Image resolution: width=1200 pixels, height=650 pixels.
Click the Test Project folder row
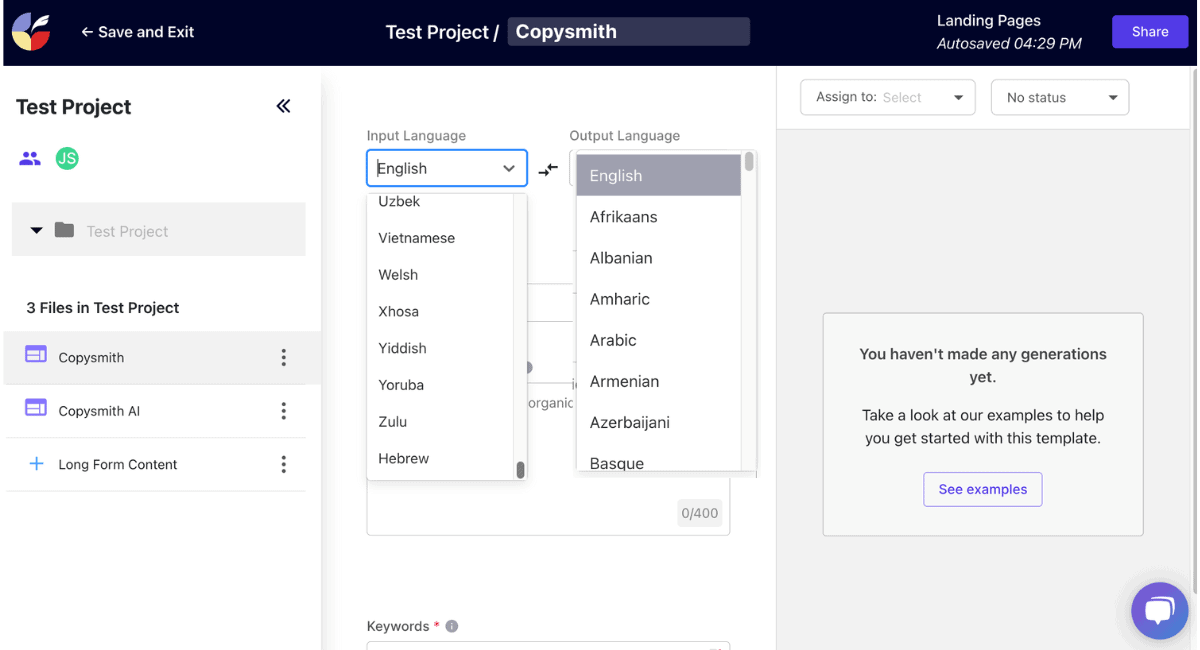pos(158,230)
